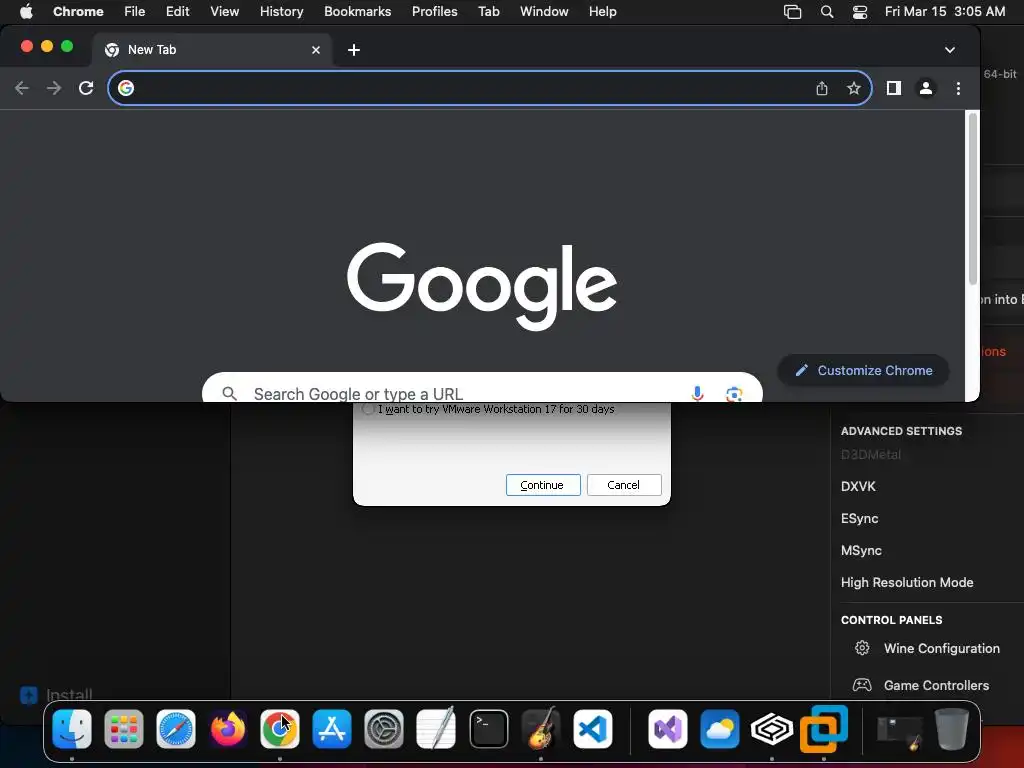This screenshot has width=1024, height=768.
Task: Click the Chrome page vertical scrollbar
Action: click(x=972, y=199)
